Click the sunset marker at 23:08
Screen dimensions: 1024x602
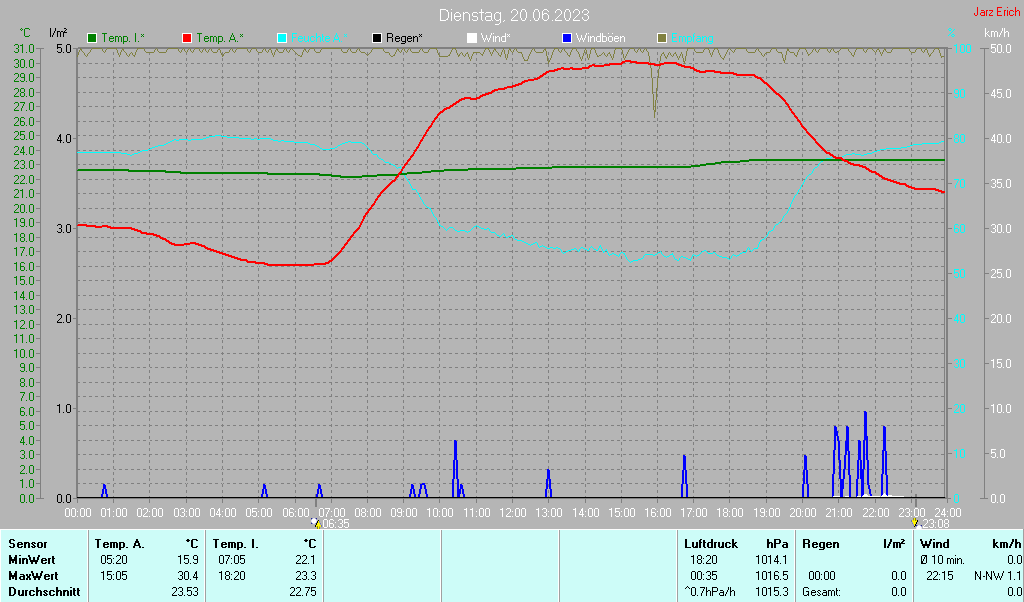(x=915, y=522)
